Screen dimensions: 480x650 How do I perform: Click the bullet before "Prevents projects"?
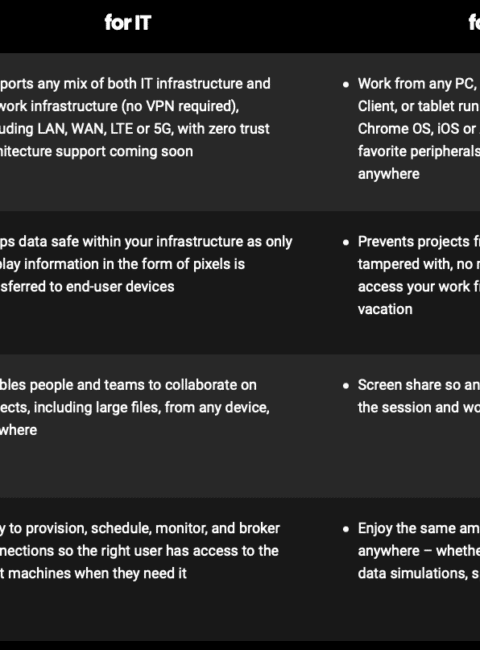click(346, 243)
